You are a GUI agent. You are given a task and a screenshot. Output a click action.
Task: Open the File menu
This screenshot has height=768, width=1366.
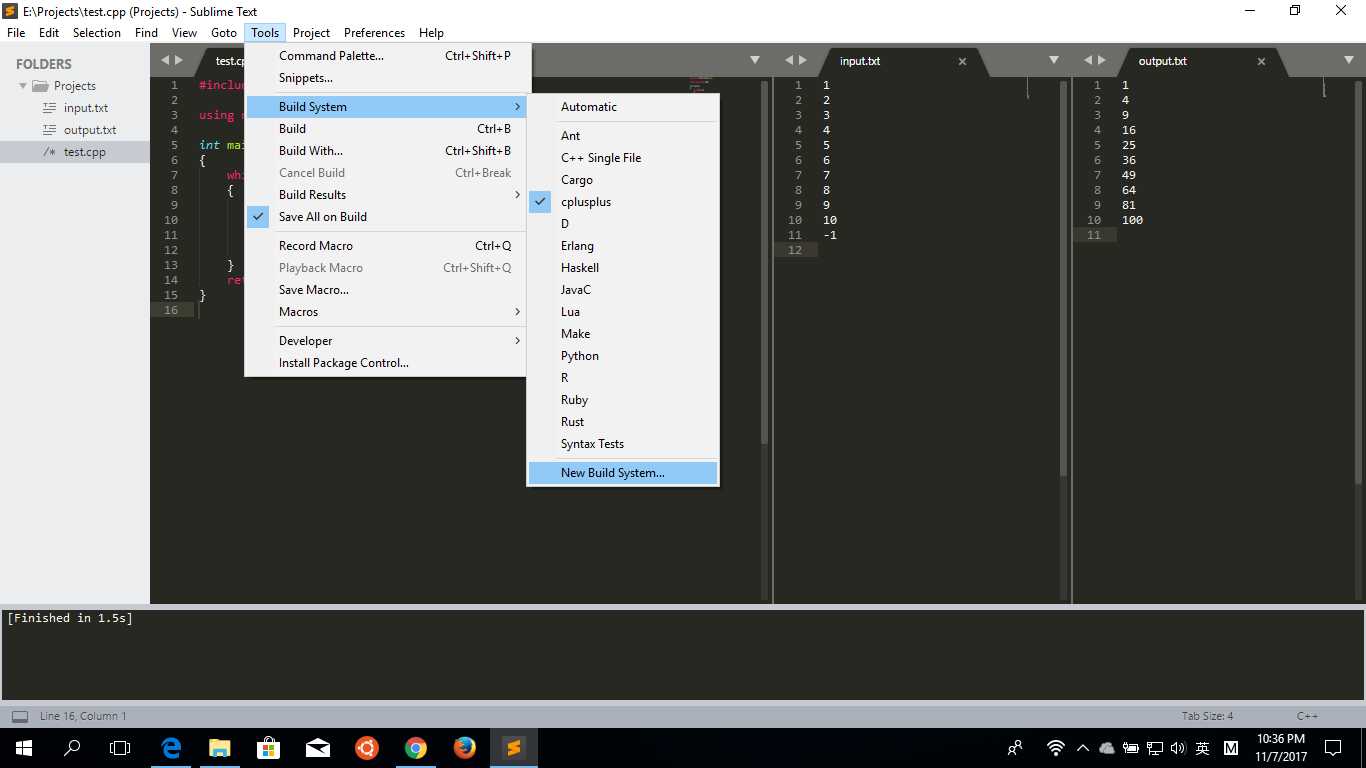(x=16, y=33)
